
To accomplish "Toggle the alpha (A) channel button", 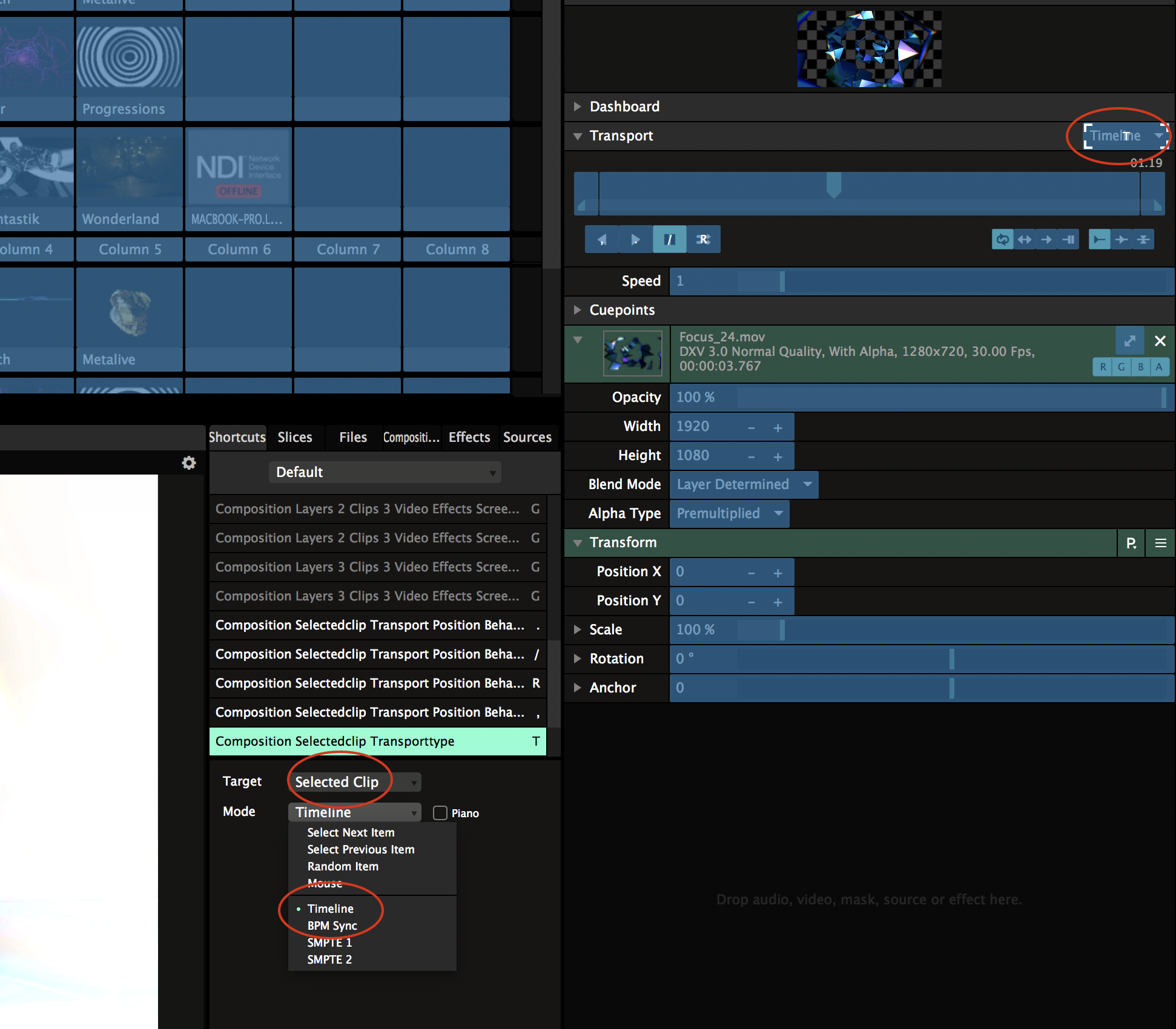I will point(1159,367).
